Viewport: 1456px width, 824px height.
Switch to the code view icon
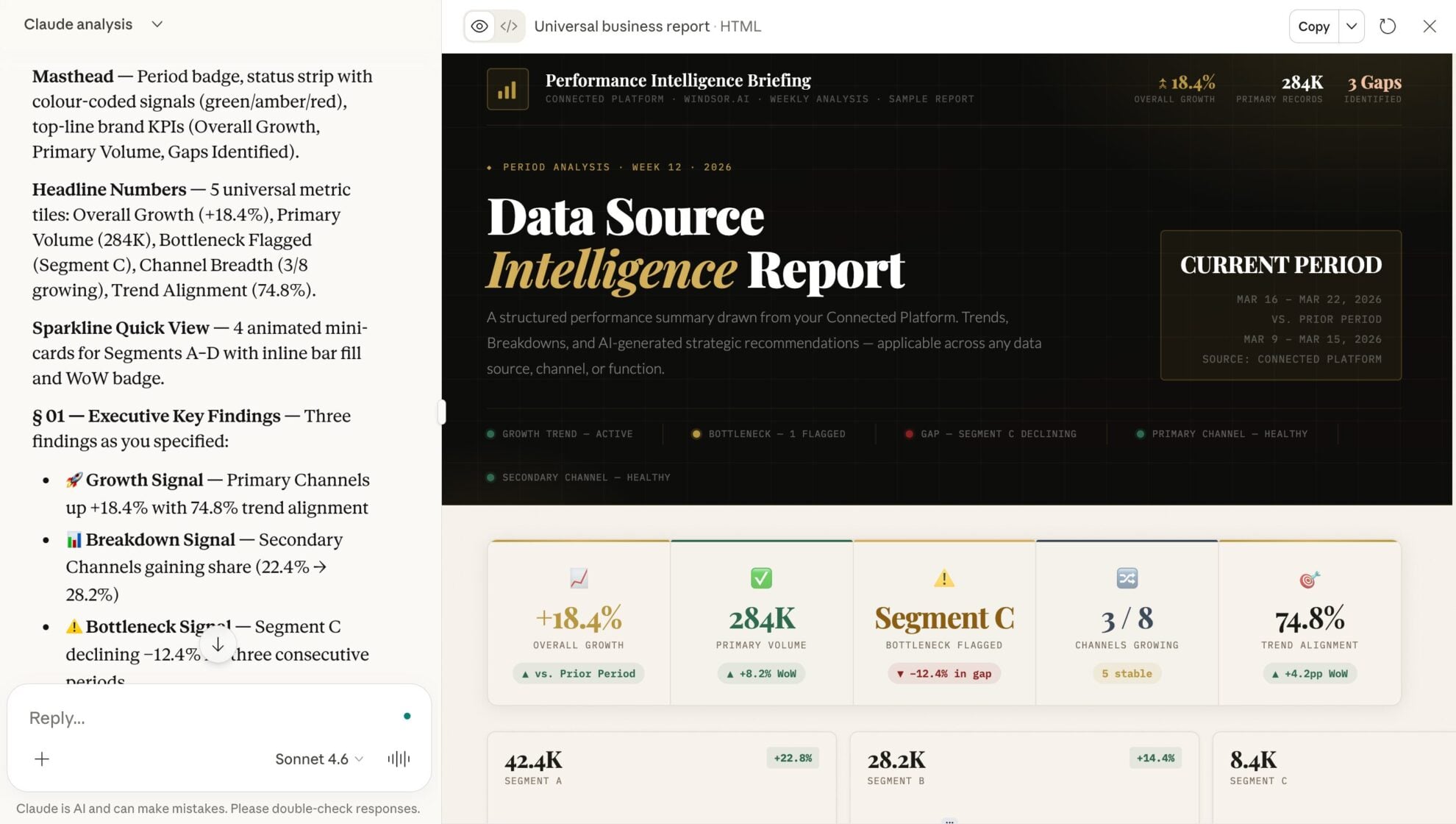pyautogui.click(x=509, y=26)
